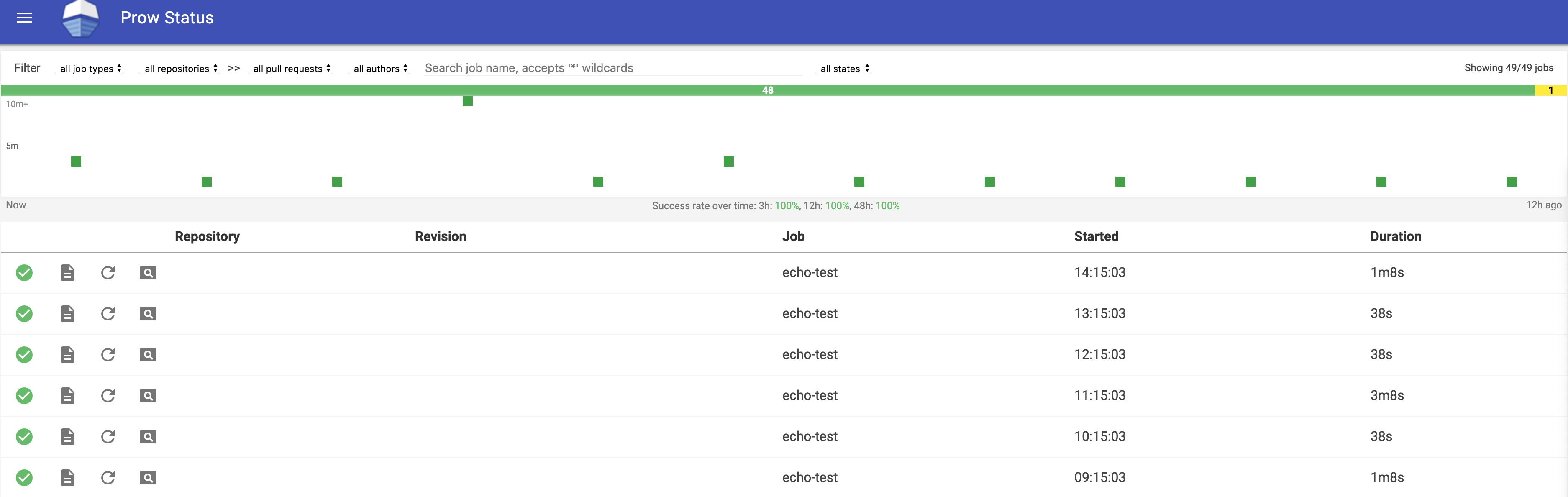Rerun the echo-test job started 13:15:03
The height and width of the screenshot is (497, 1568).
tap(108, 314)
